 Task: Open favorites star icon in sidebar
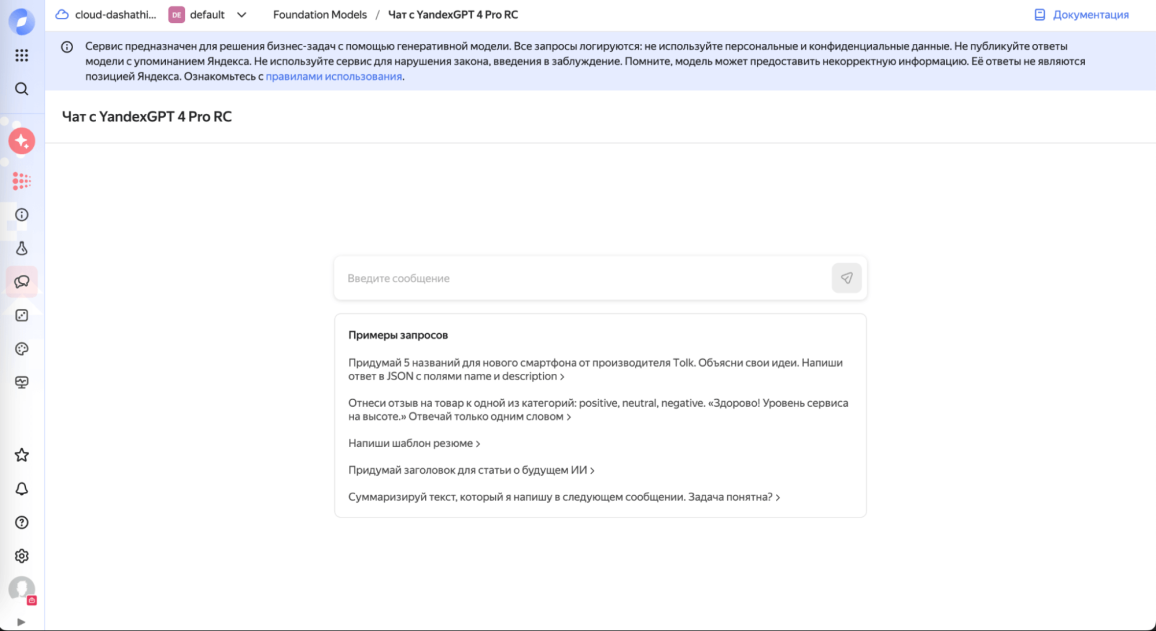point(21,455)
